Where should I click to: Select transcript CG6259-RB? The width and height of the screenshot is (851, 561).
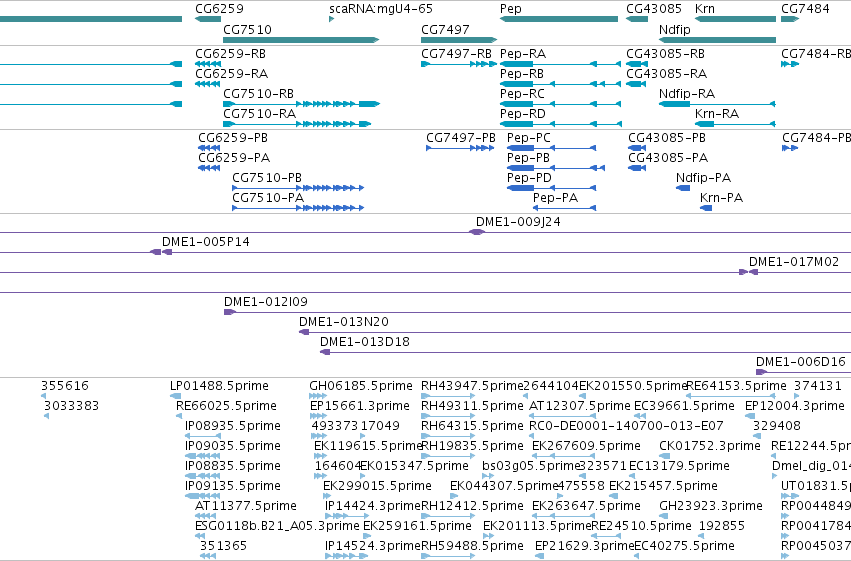coord(208,64)
